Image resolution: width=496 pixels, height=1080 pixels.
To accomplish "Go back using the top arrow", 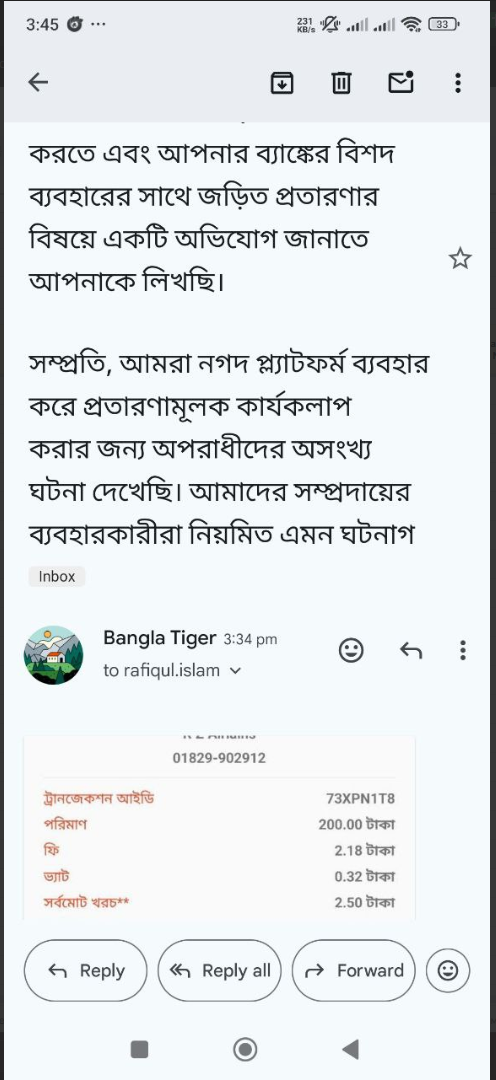I will point(38,83).
